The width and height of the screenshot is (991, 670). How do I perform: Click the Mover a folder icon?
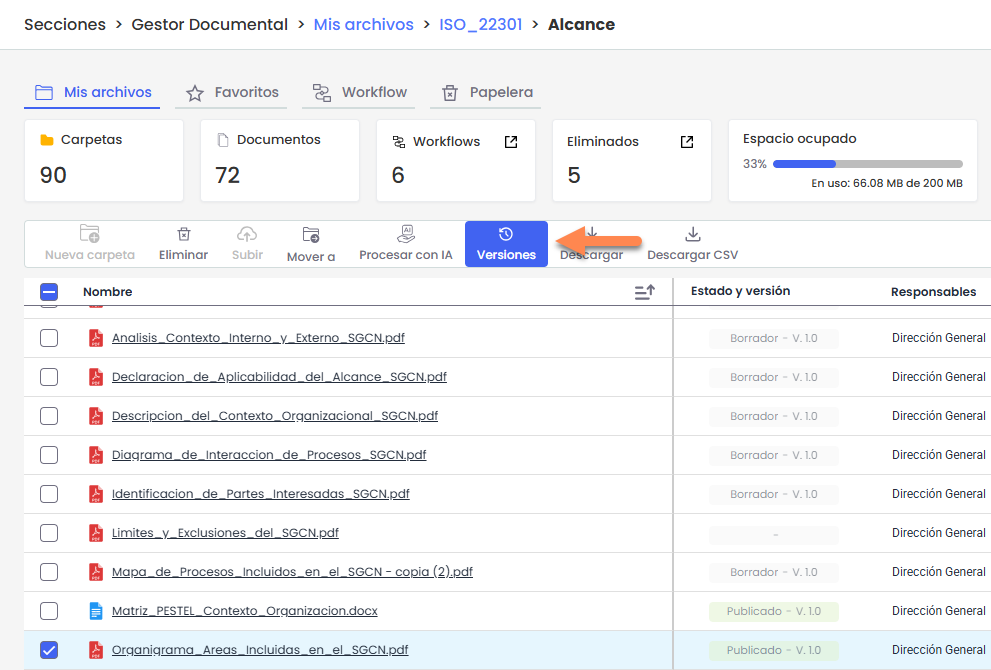pyautogui.click(x=311, y=236)
